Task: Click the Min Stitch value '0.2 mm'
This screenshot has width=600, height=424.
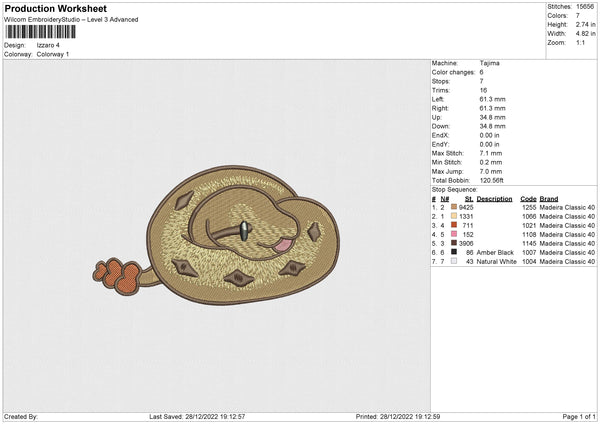Action: (x=491, y=162)
